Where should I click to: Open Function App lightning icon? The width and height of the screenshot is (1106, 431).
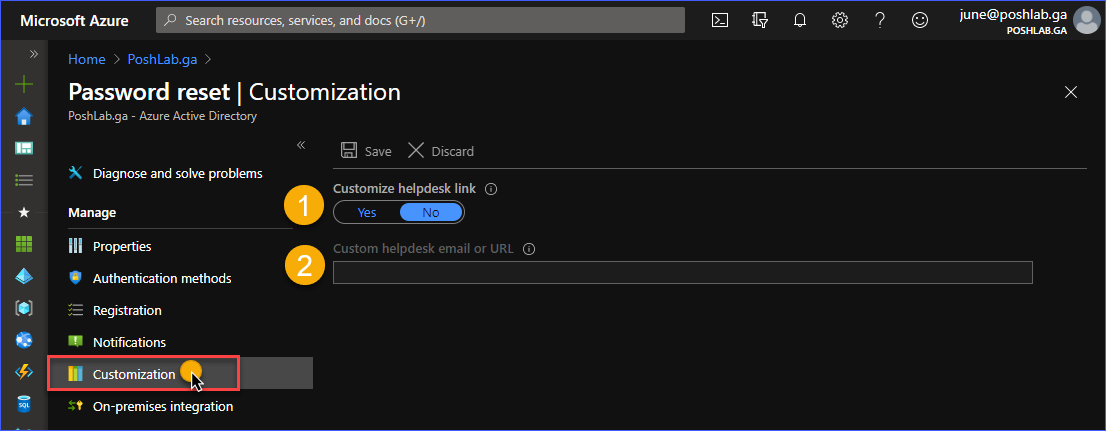pos(24,372)
